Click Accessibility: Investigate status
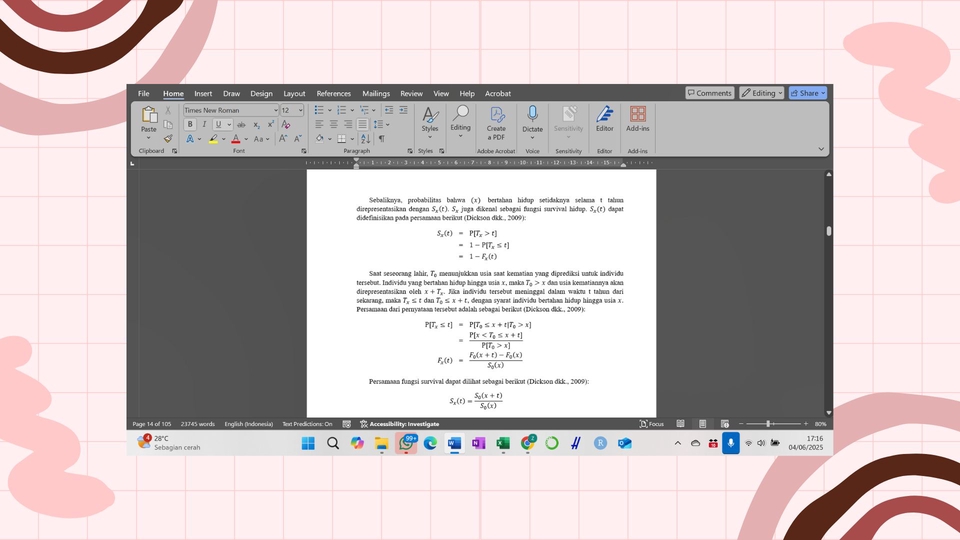This screenshot has width=960, height=540. pyautogui.click(x=399, y=424)
